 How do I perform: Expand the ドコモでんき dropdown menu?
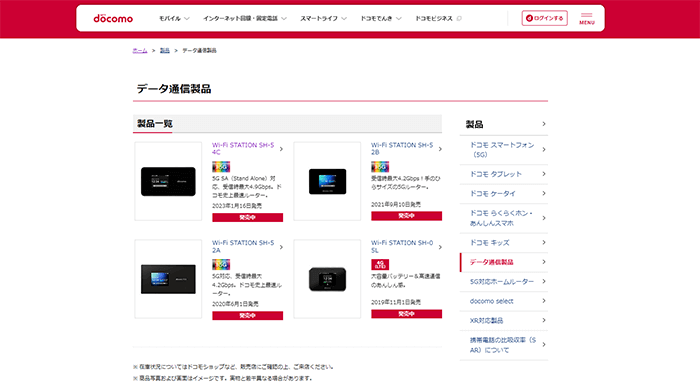click(381, 18)
